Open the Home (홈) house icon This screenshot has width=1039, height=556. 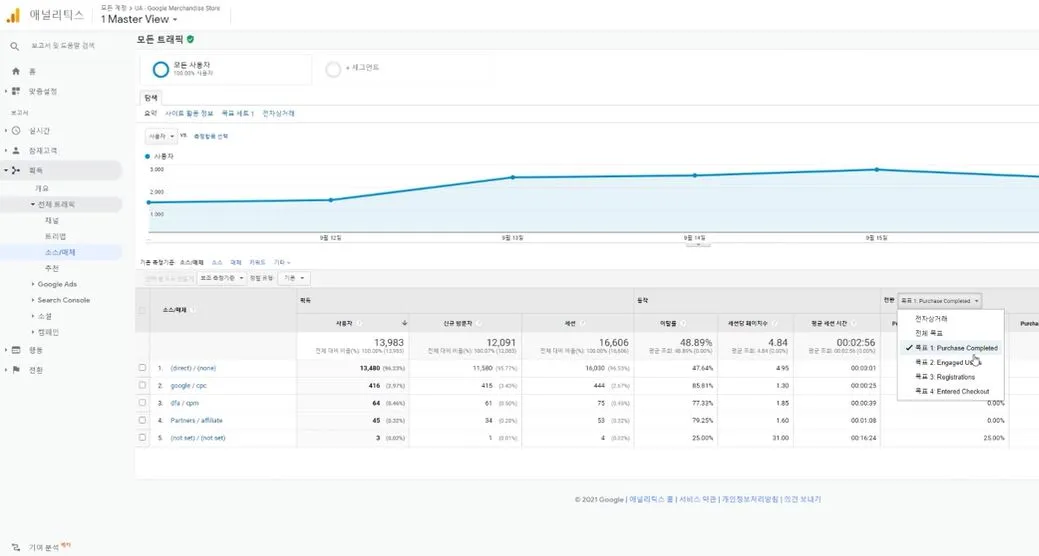(x=16, y=71)
